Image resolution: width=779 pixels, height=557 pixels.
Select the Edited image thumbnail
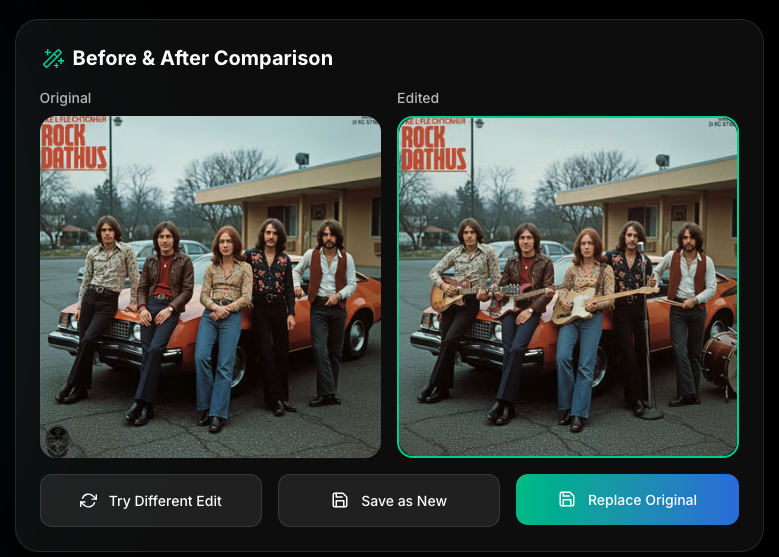click(x=568, y=287)
